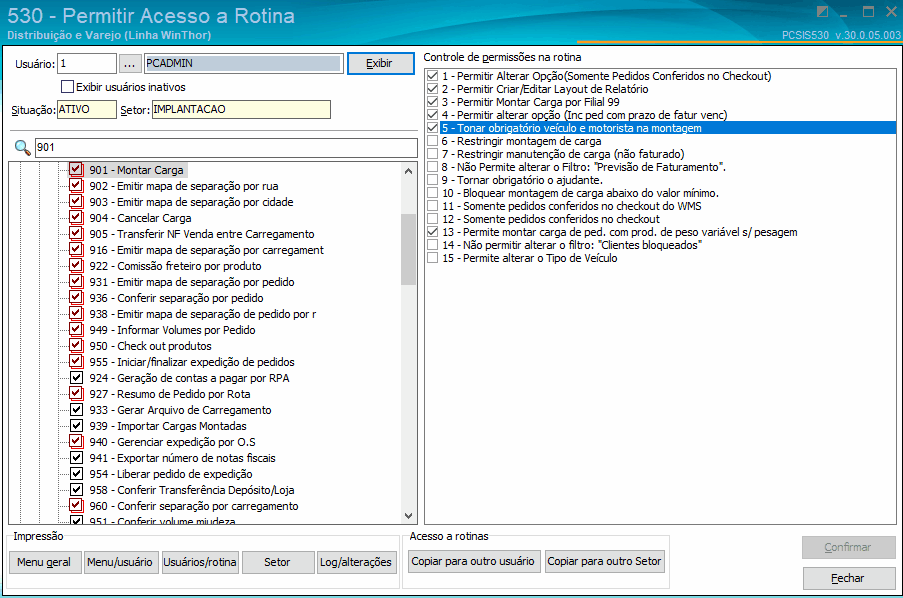Toggle permission 2 - Criar/Editar Layout de Relatório
Viewport: 903px width, 598px height.
click(432, 89)
